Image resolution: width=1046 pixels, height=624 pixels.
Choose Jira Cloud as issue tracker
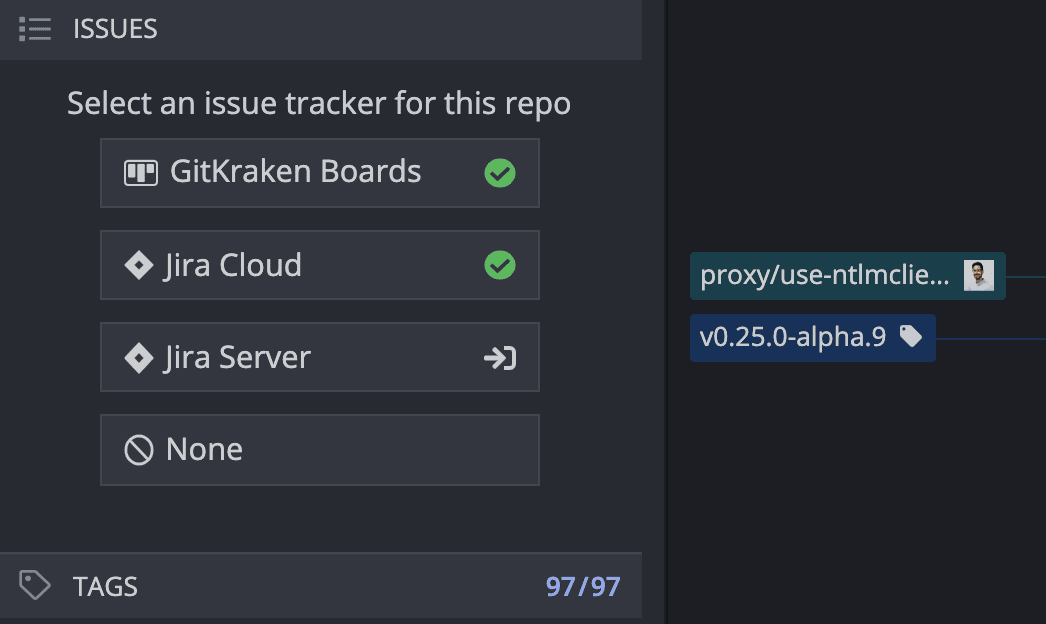tap(233, 265)
